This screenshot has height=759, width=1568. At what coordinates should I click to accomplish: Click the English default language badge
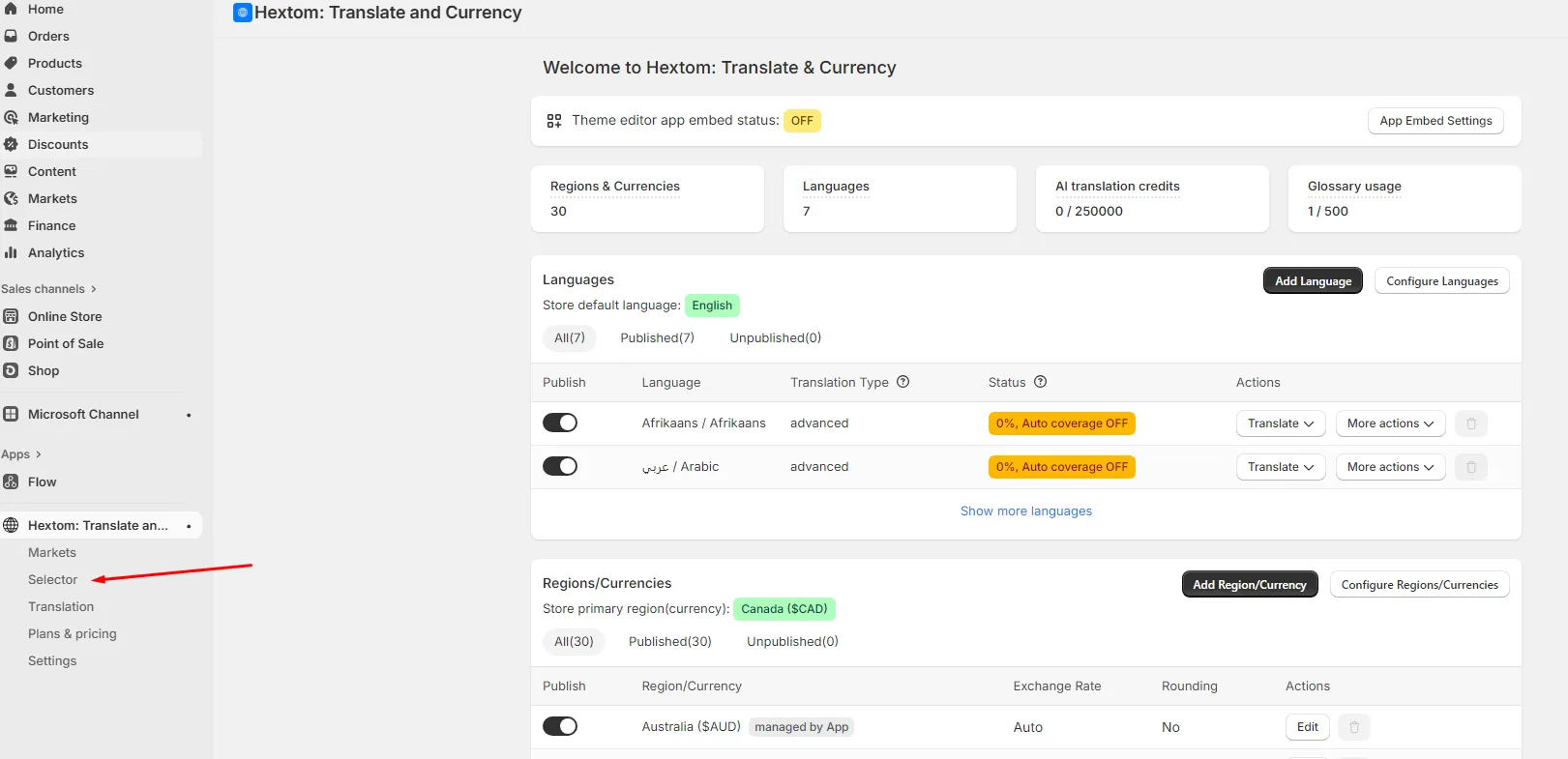[x=712, y=306]
